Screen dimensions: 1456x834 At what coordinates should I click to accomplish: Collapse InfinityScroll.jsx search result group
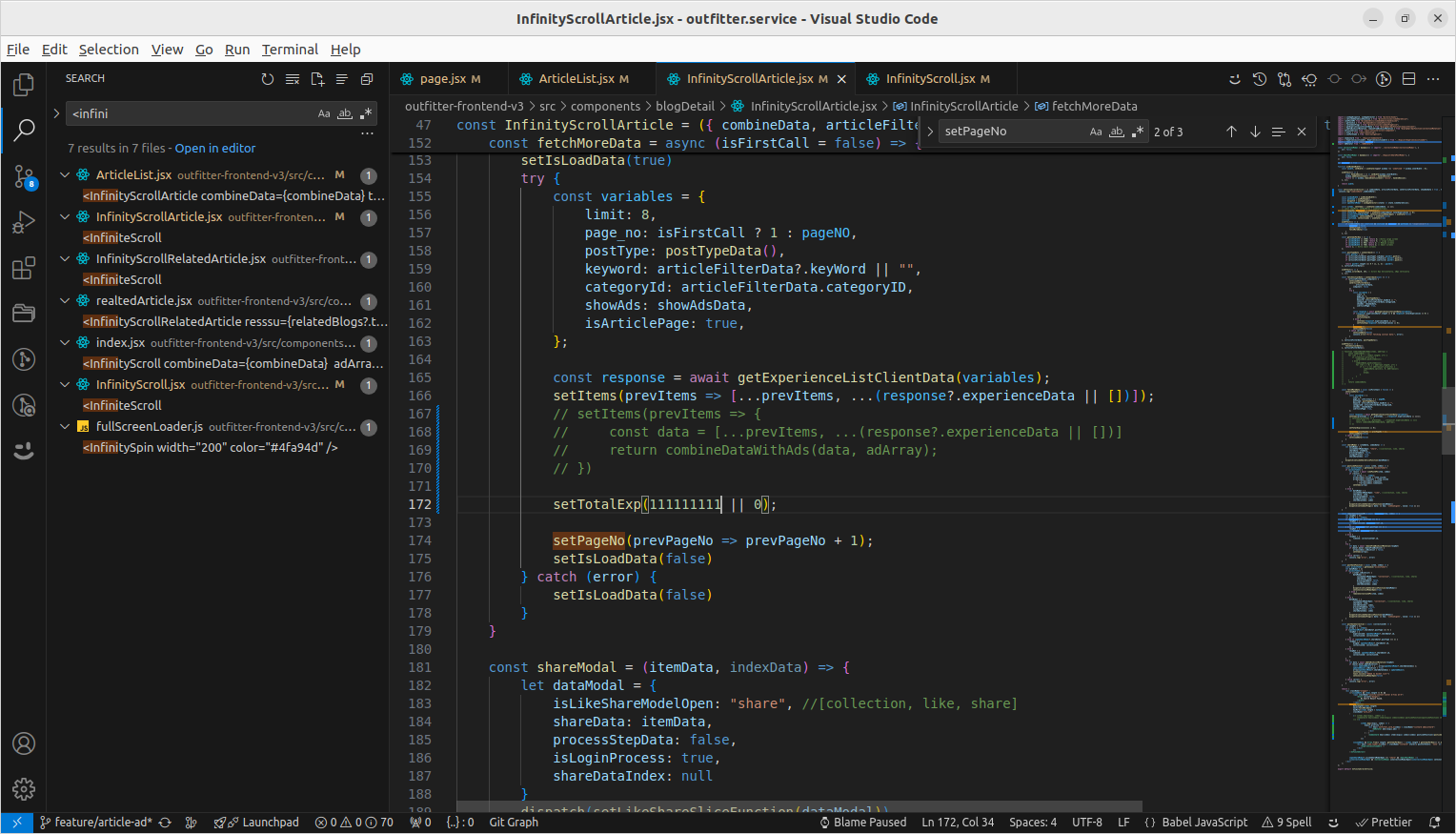65,385
